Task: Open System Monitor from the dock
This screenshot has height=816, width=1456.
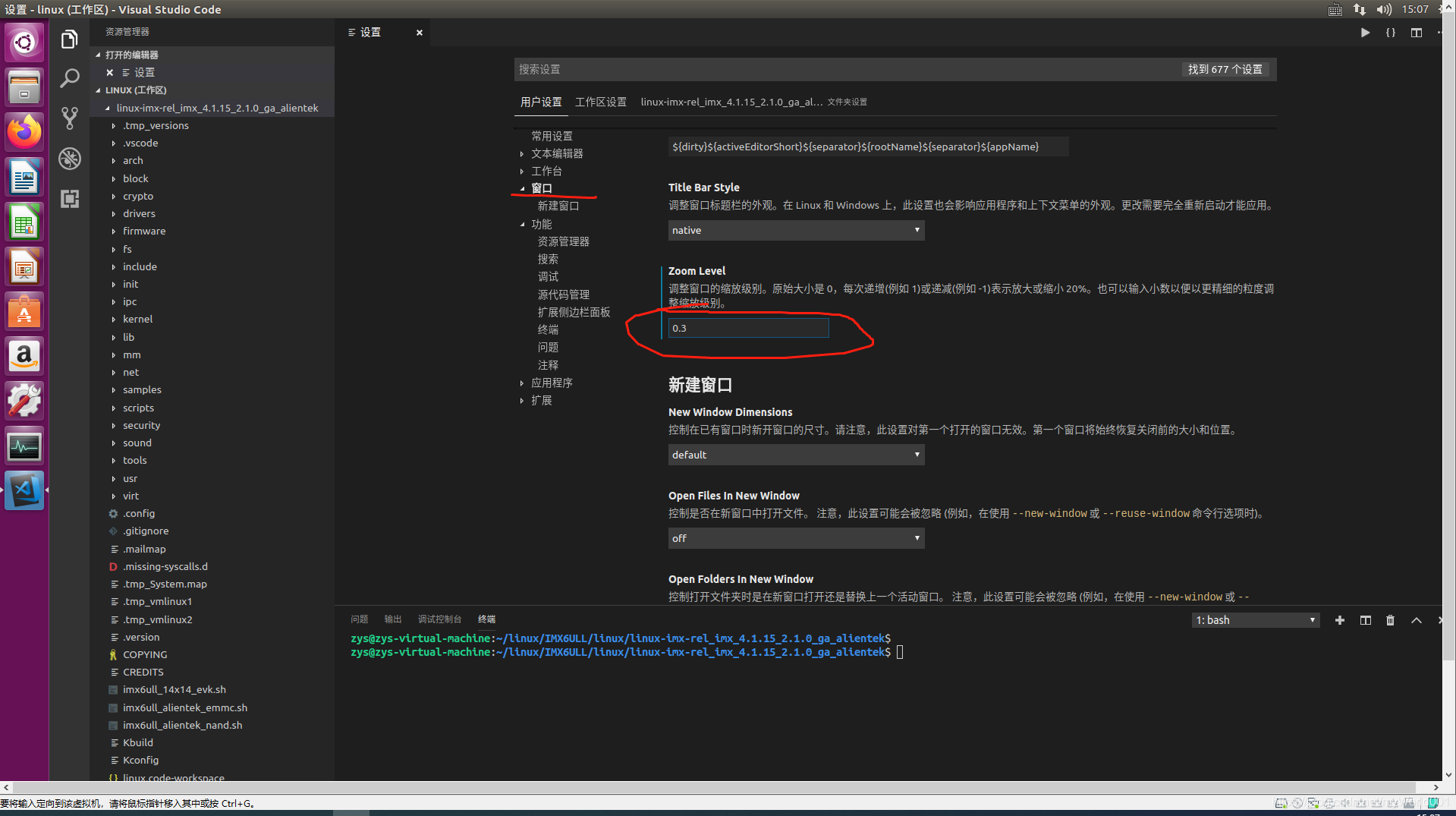Action: pyautogui.click(x=24, y=446)
